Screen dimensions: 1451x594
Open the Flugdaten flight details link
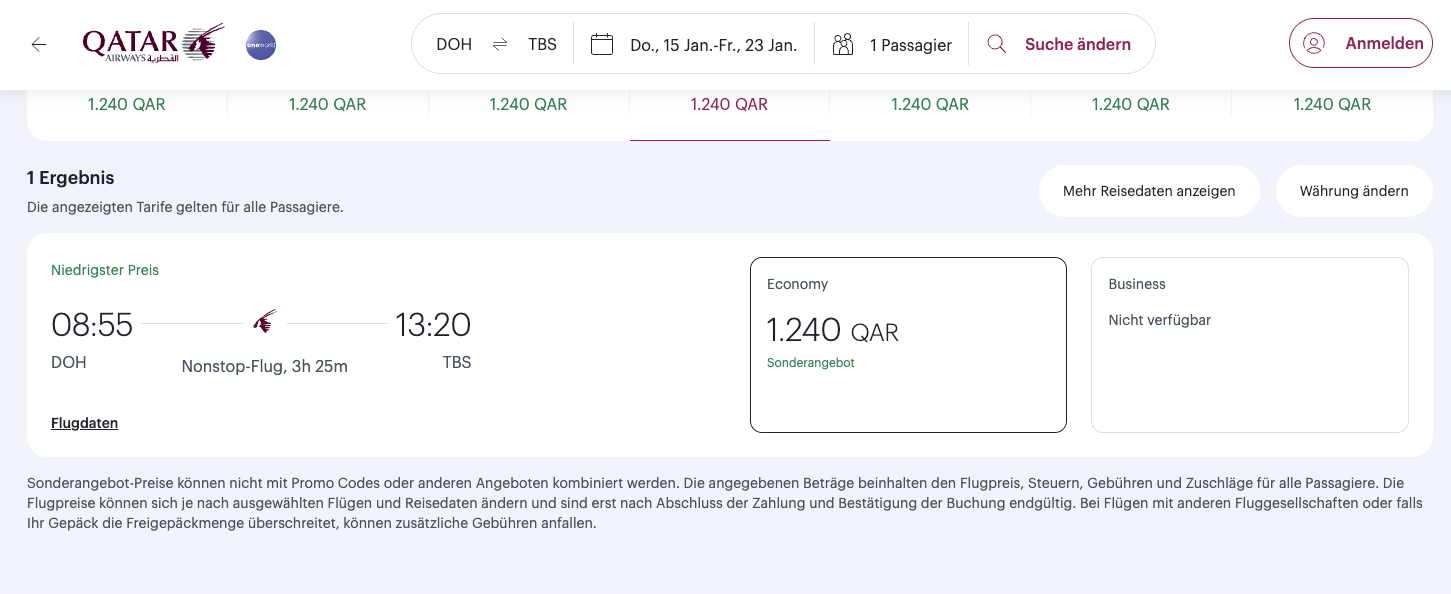coord(85,423)
